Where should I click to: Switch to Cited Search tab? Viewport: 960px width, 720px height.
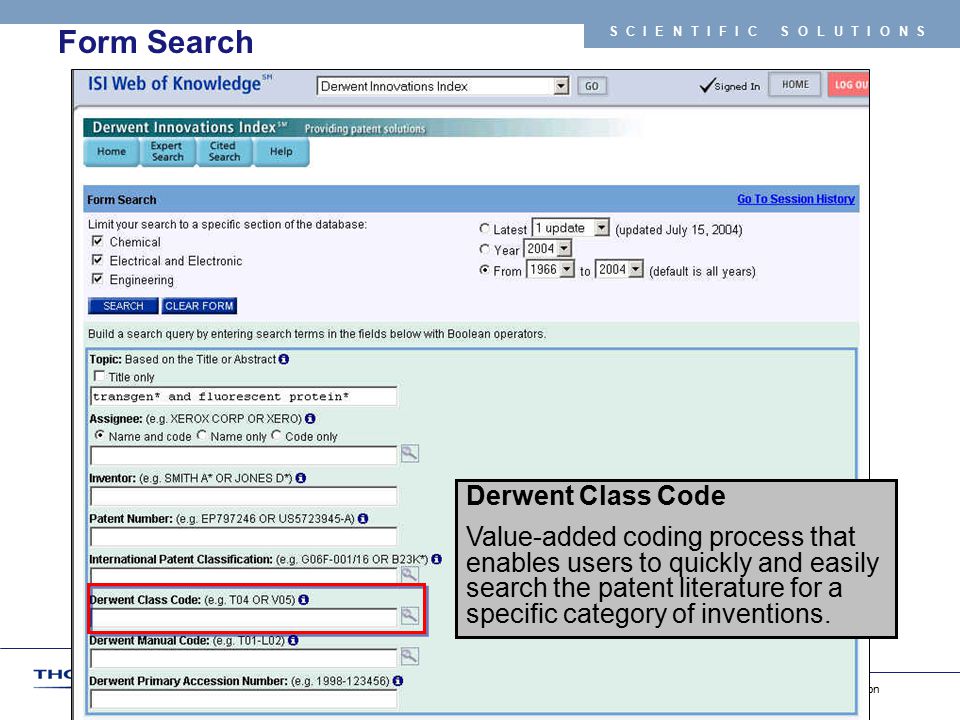point(224,152)
